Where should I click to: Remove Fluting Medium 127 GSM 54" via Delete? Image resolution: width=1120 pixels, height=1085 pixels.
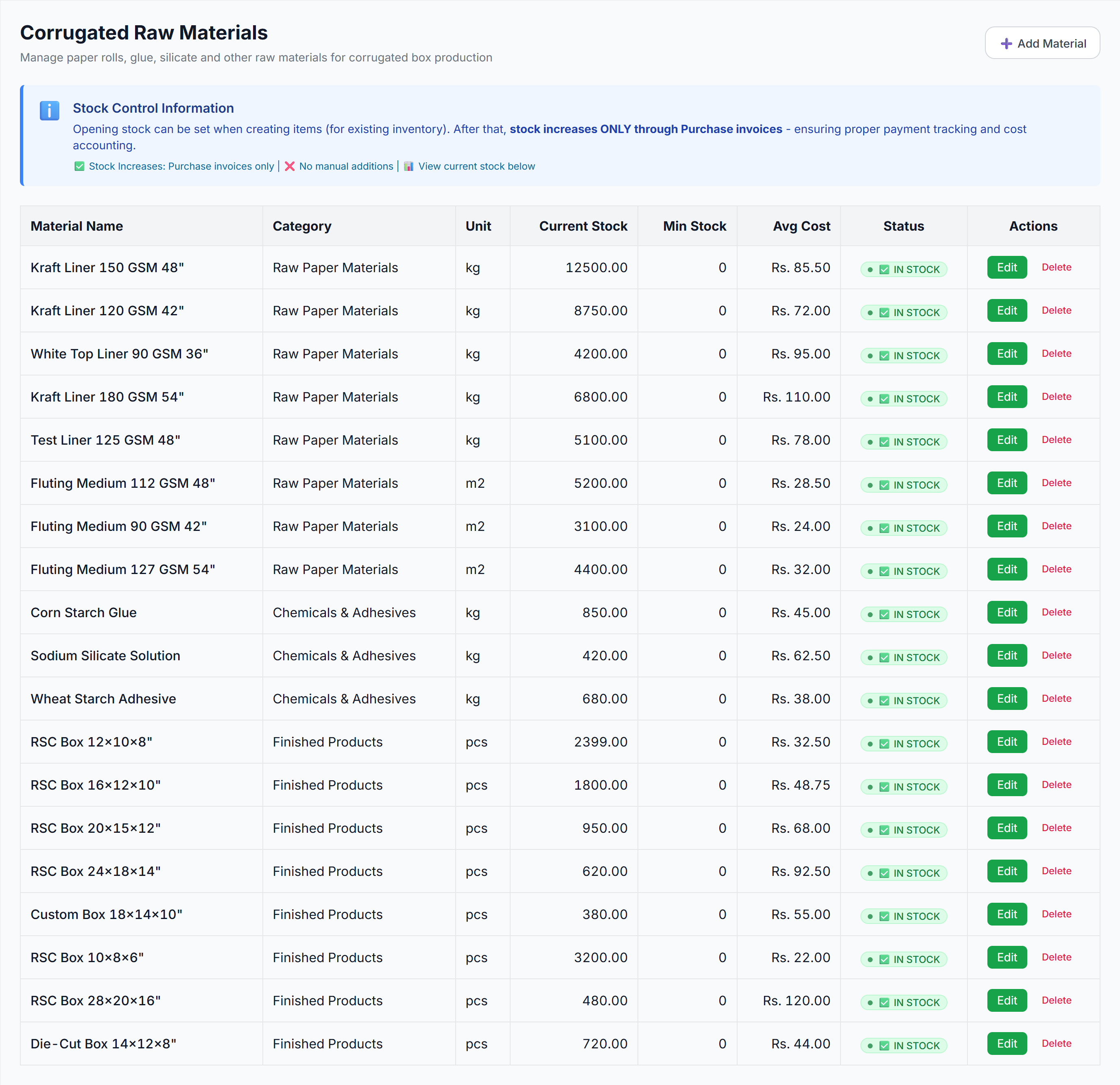(1056, 569)
